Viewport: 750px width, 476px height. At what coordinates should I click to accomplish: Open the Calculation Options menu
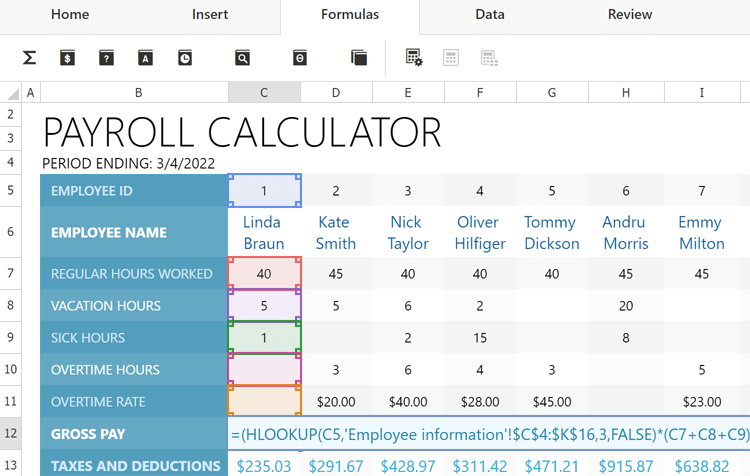414,58
